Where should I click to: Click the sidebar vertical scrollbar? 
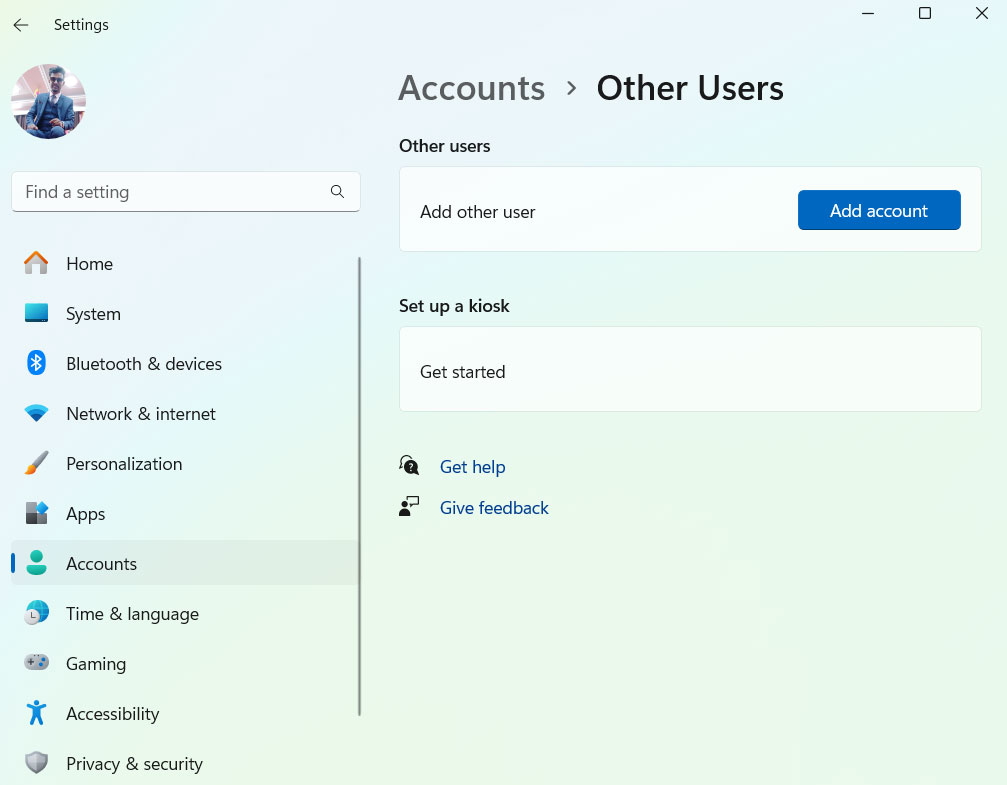[x=359, y=486]
